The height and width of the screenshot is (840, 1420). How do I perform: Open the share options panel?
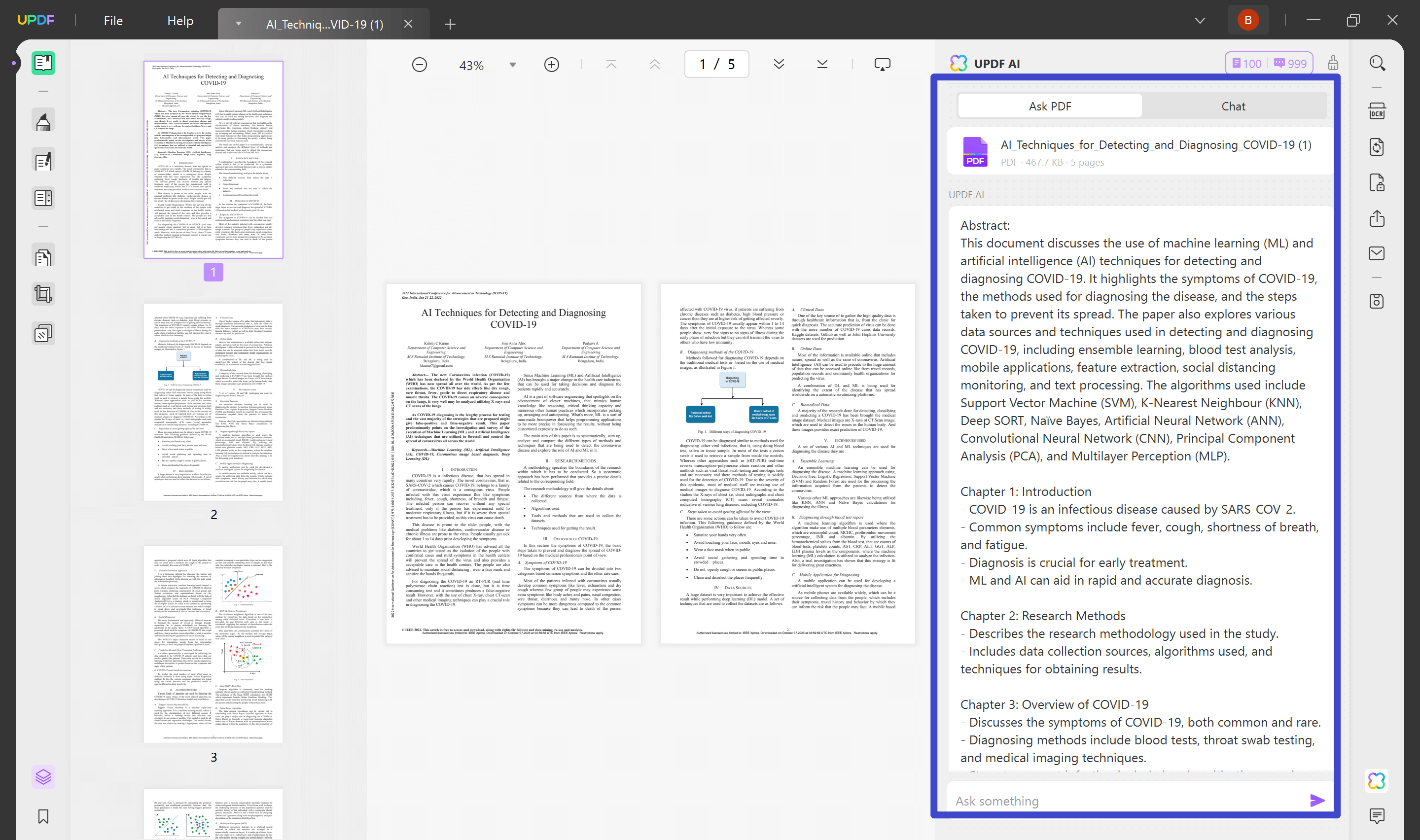pos(1377,218)
